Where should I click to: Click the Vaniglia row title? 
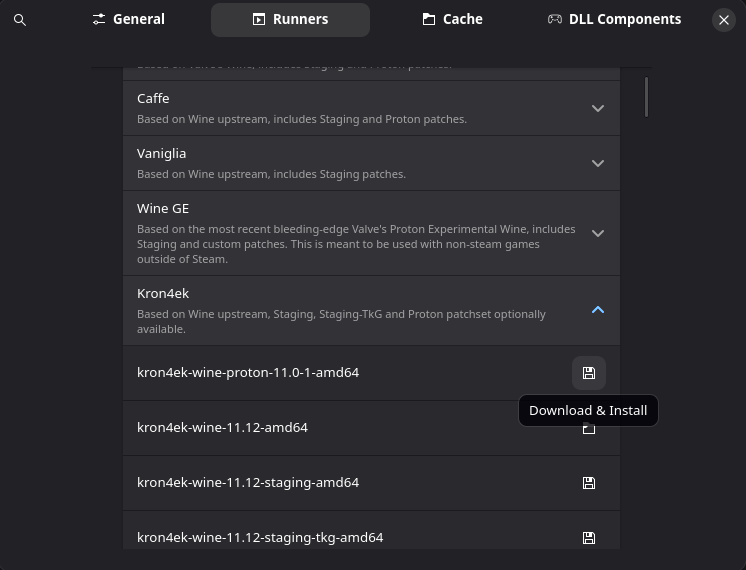point(161,154)
